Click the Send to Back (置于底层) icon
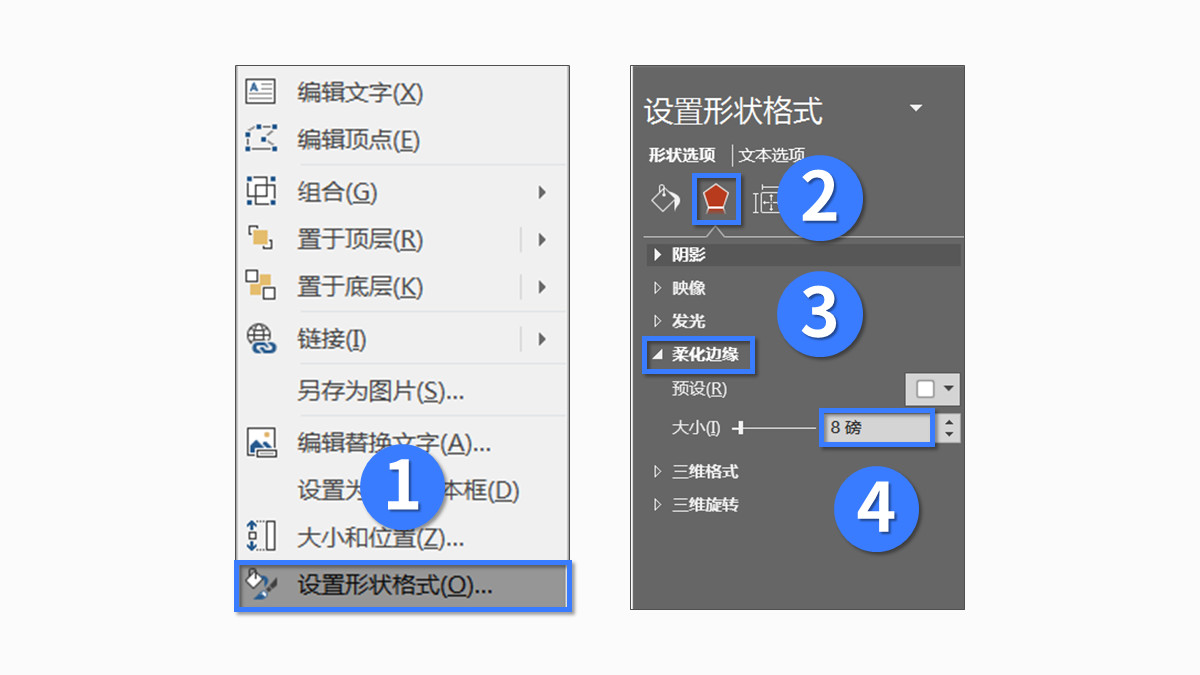The height and width of the screenshot is (675, 1200). pos(261,286)
